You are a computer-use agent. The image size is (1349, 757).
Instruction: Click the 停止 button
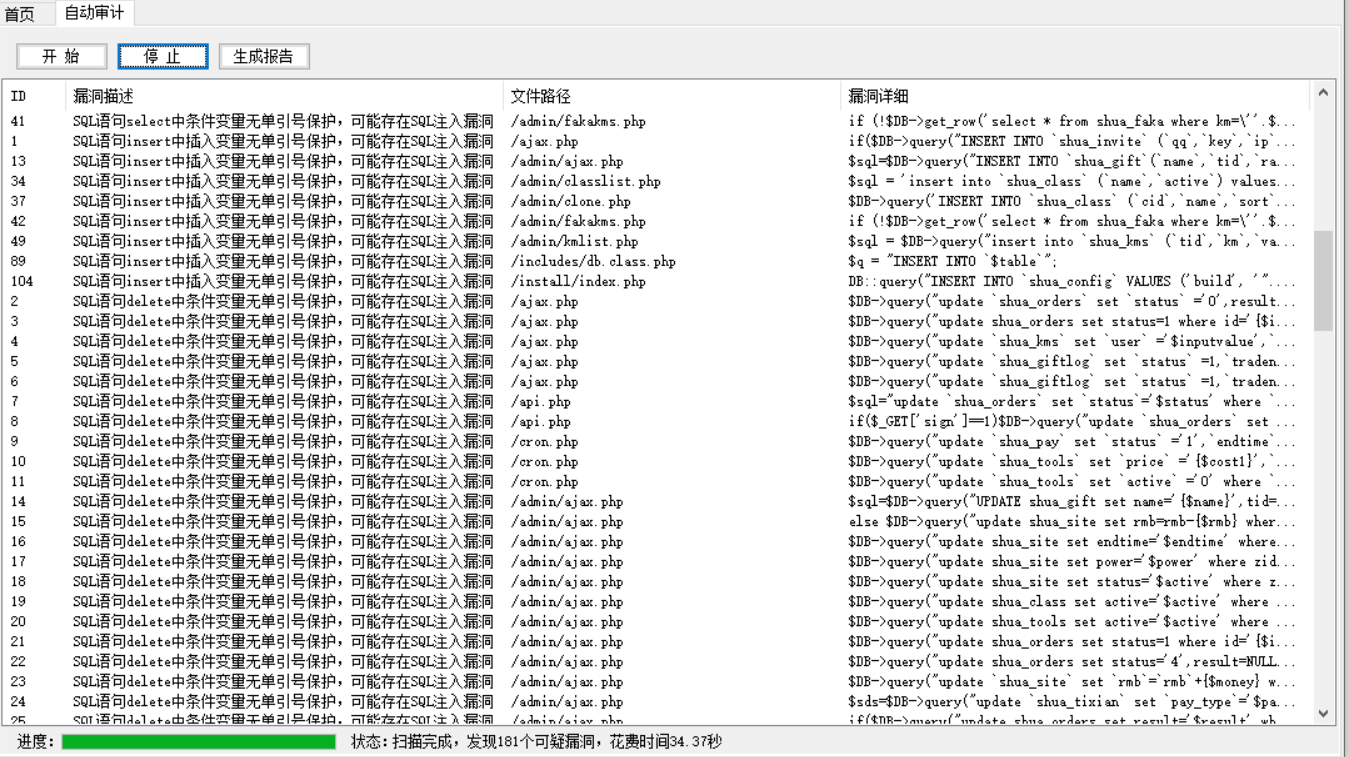163,56
